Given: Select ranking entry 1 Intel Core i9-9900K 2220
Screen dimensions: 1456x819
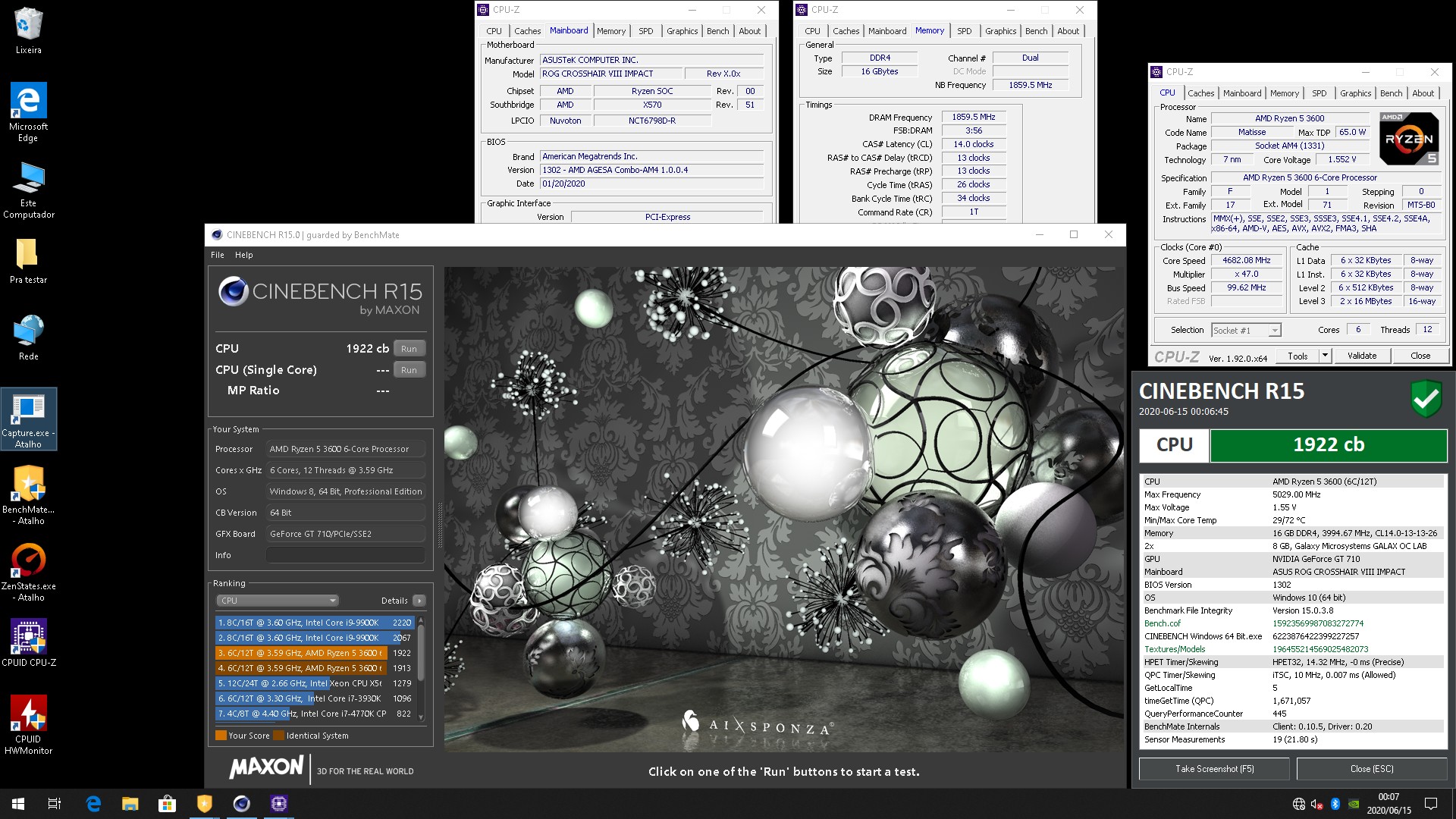Looking at the screenshot, I should tap(315, 623).
